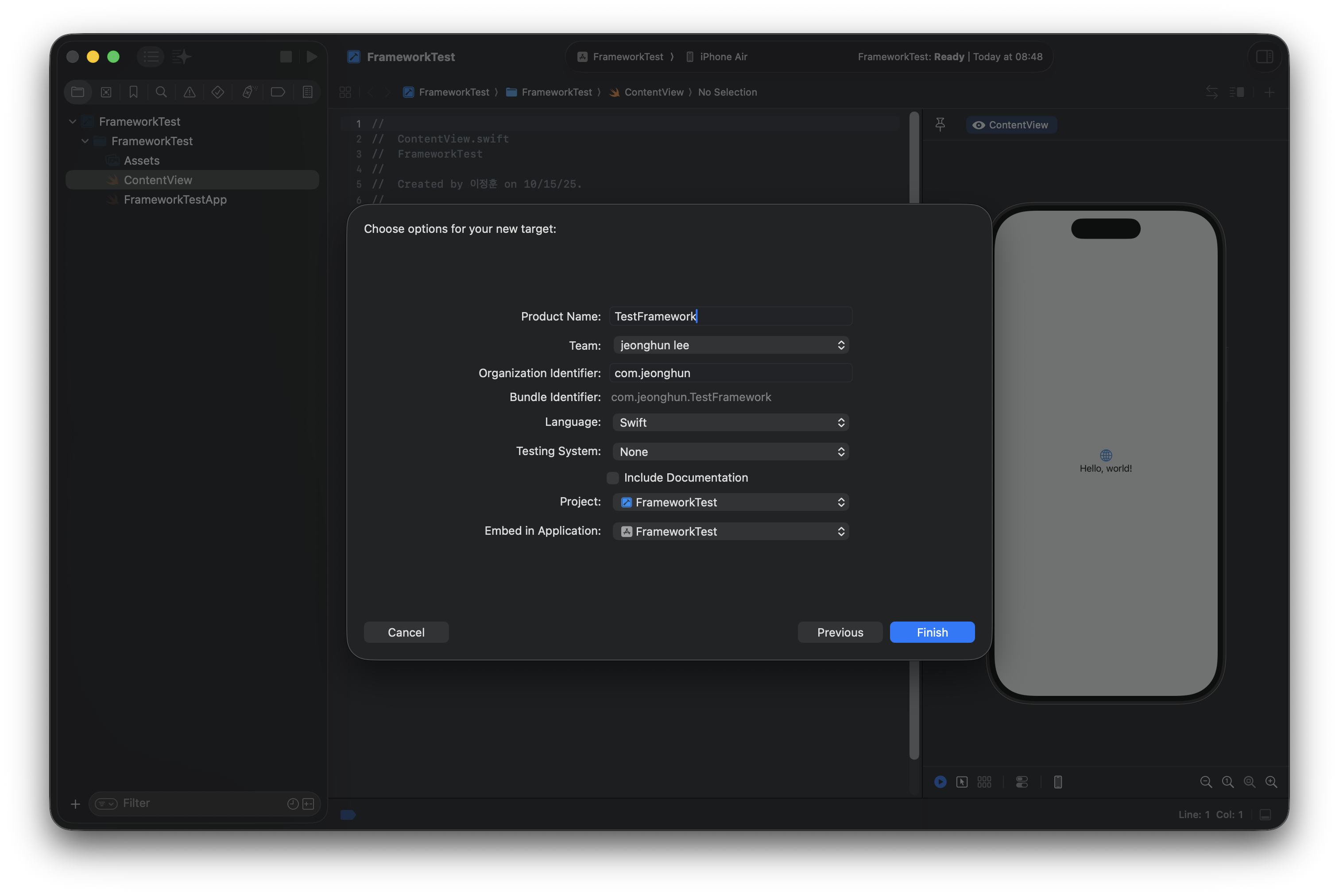Click the Previous button
The width and height of the screenshot is (1339, 896).
840,632
